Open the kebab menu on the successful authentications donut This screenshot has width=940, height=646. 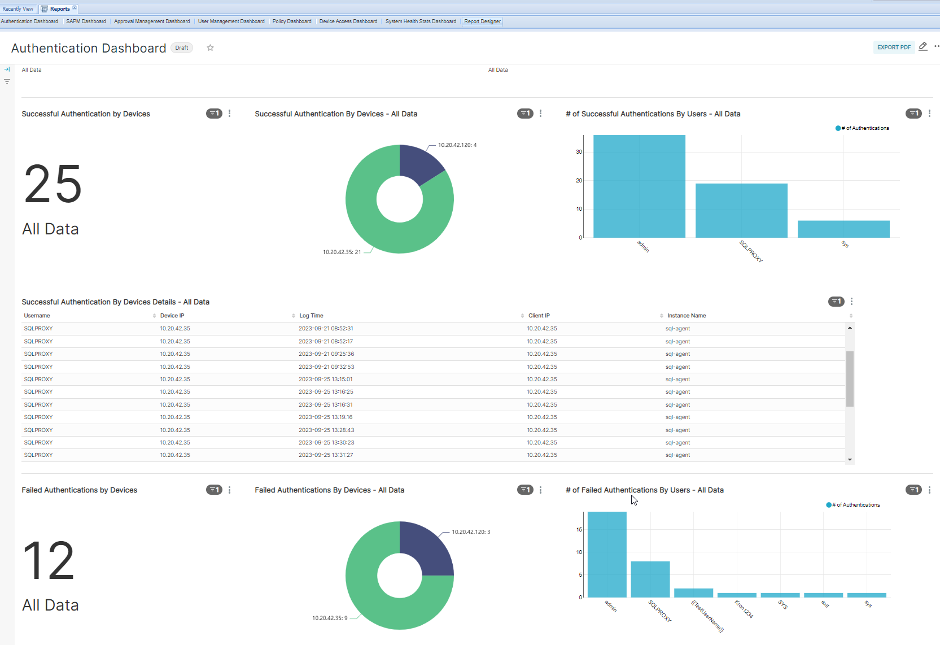click(540, 113)
